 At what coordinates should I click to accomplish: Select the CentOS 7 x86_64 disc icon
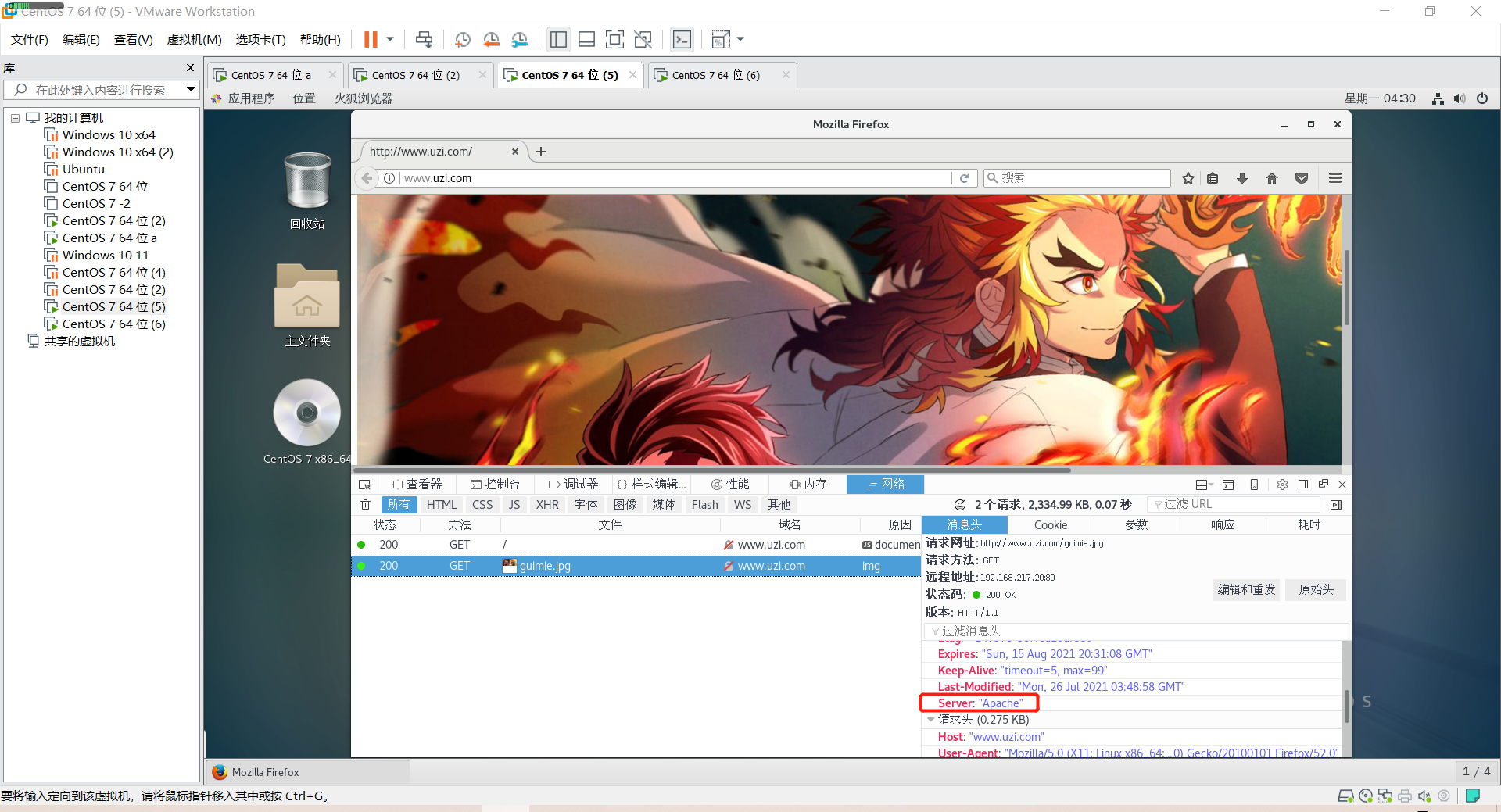(x=307, y=421)
